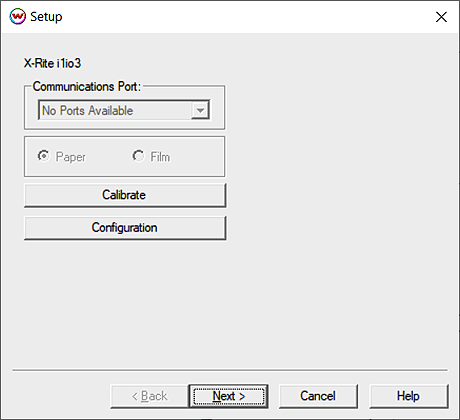Click the Paper option label text

pos(71,157)
